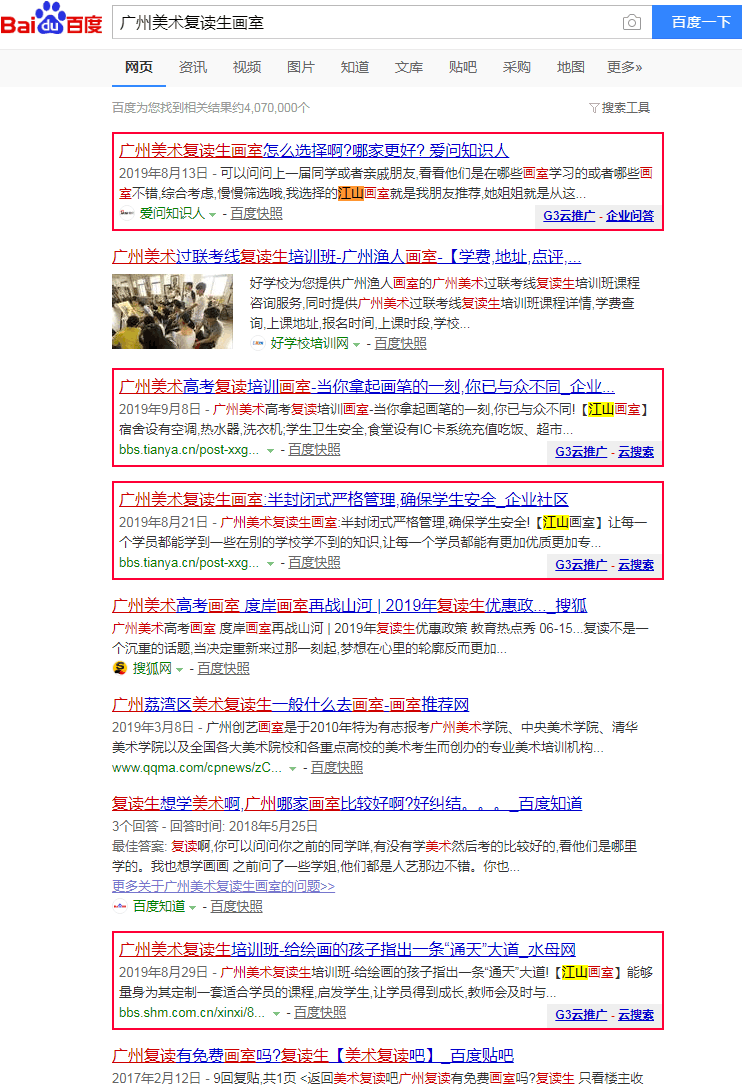Switch to the 地图 tab
Screen dimensions: 742x1090
click(570, 67)
